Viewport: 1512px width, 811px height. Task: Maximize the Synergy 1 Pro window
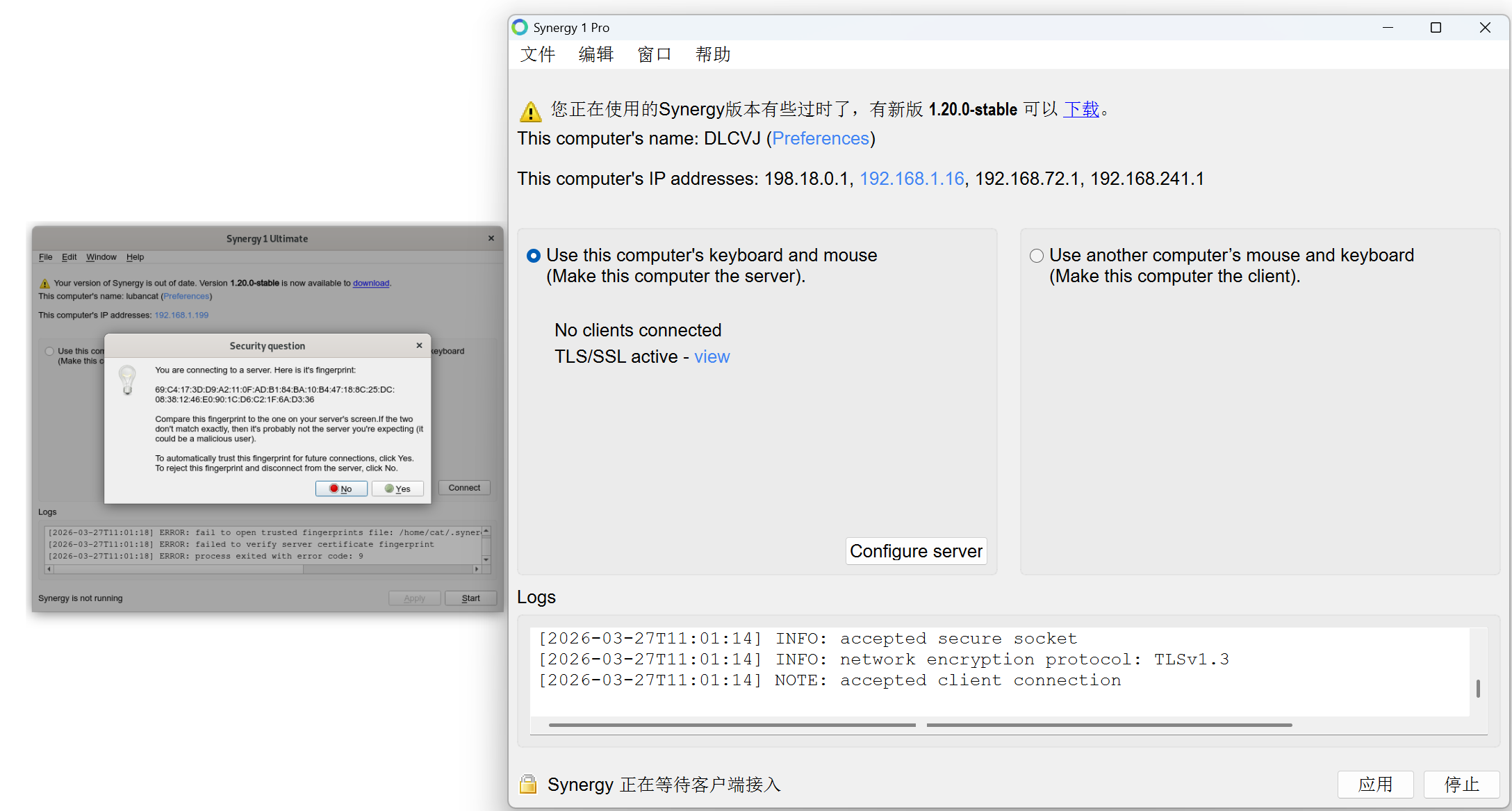click(1436, 28)
